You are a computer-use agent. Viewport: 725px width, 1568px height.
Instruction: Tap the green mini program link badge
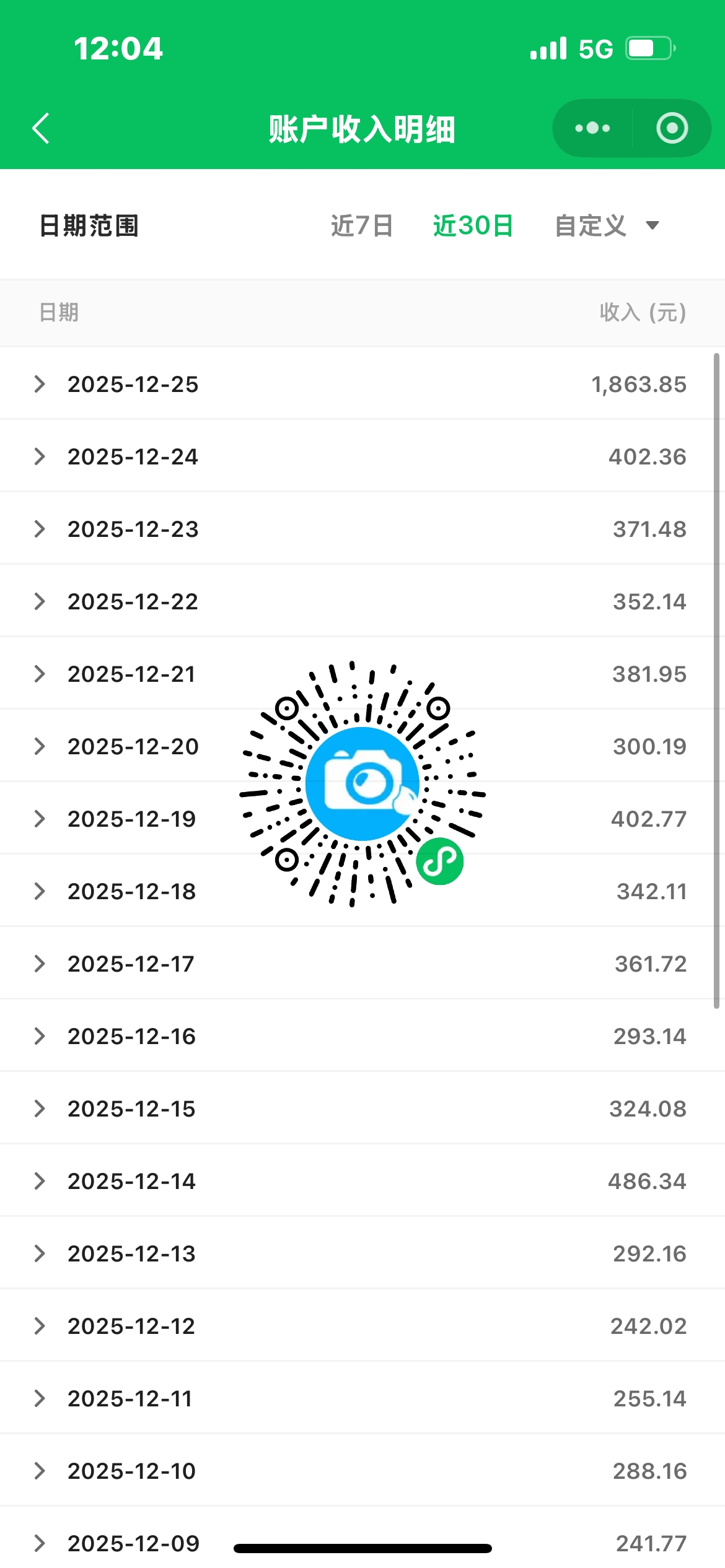pos(440,861)
